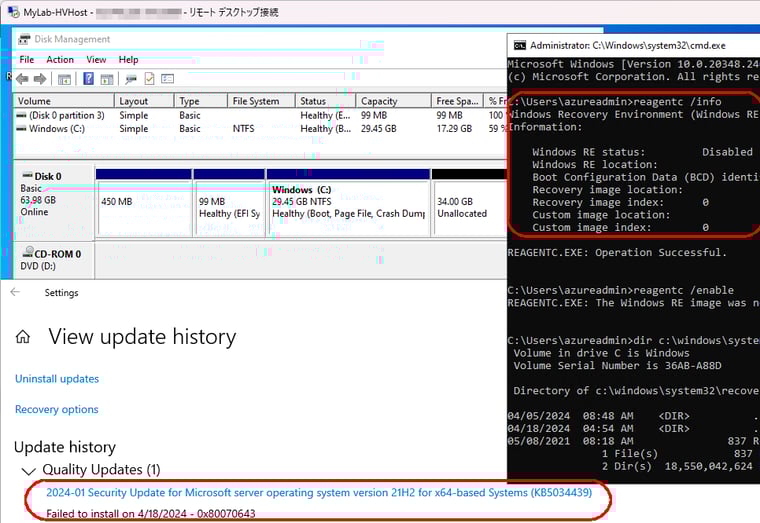Click the Disk Management title bar icon
Viewport: 760px width, 523px height.
tap(24, 39)
